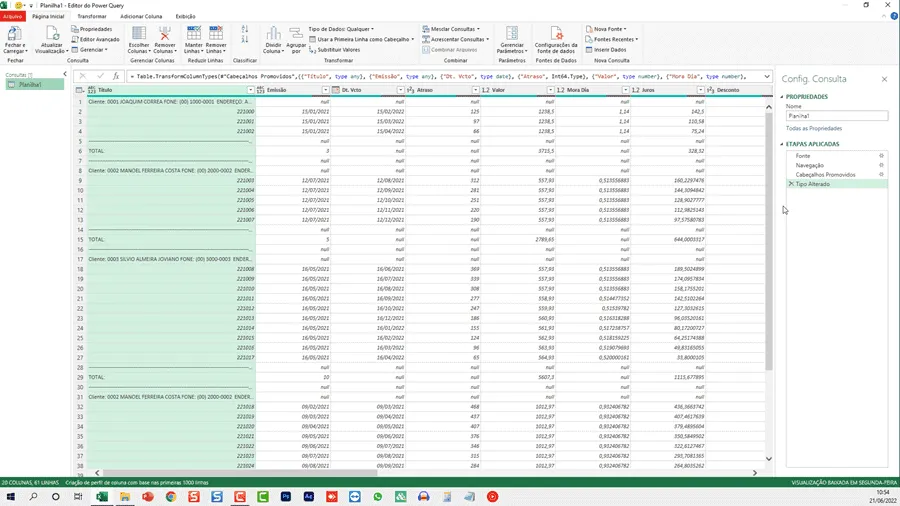The height and width of the screenshot is (506, 900).
Task: Open the Dt. Vcto column filter dropdown
Action: (400, 90)
